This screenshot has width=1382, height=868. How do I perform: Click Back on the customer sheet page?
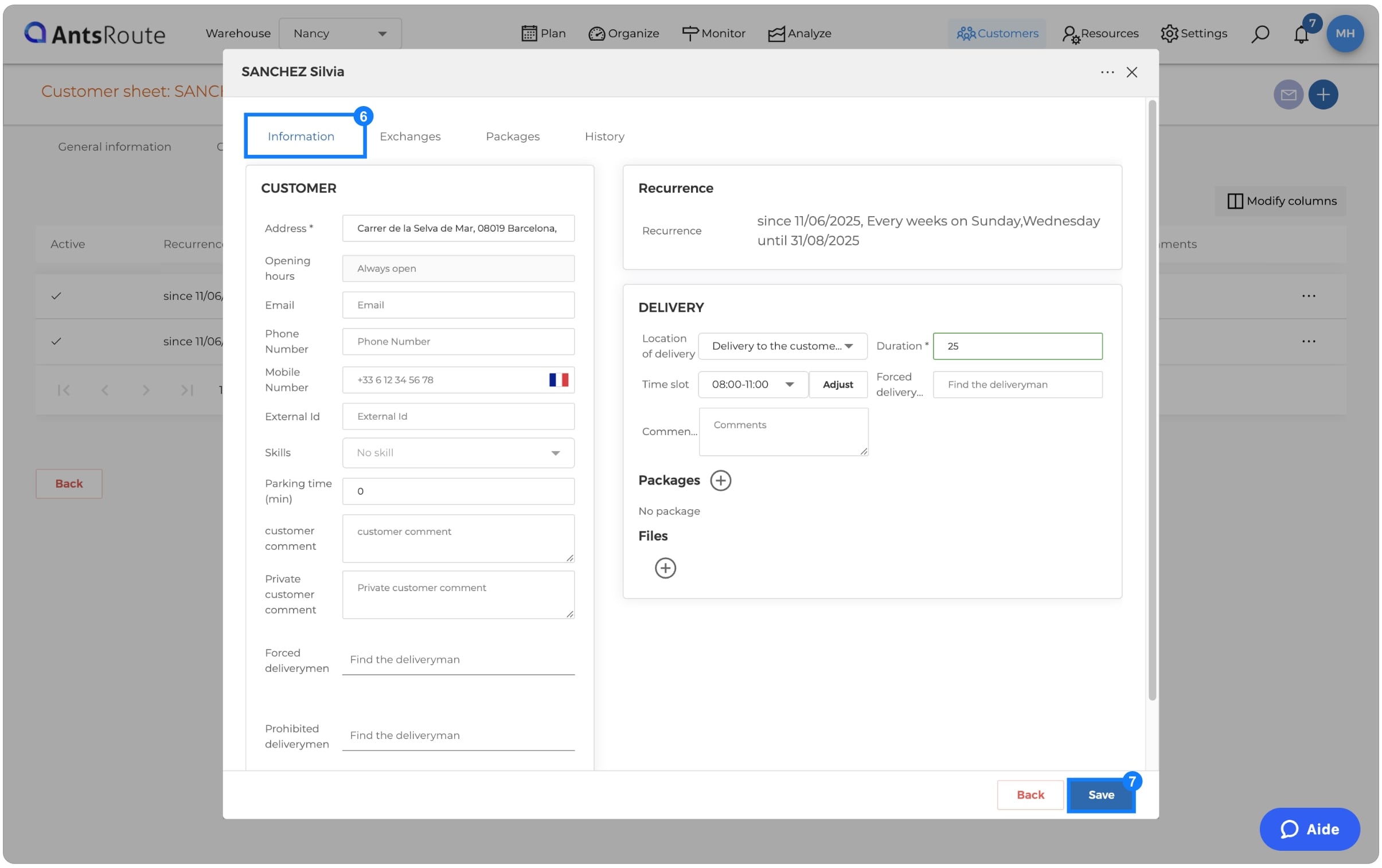point(69,484)
